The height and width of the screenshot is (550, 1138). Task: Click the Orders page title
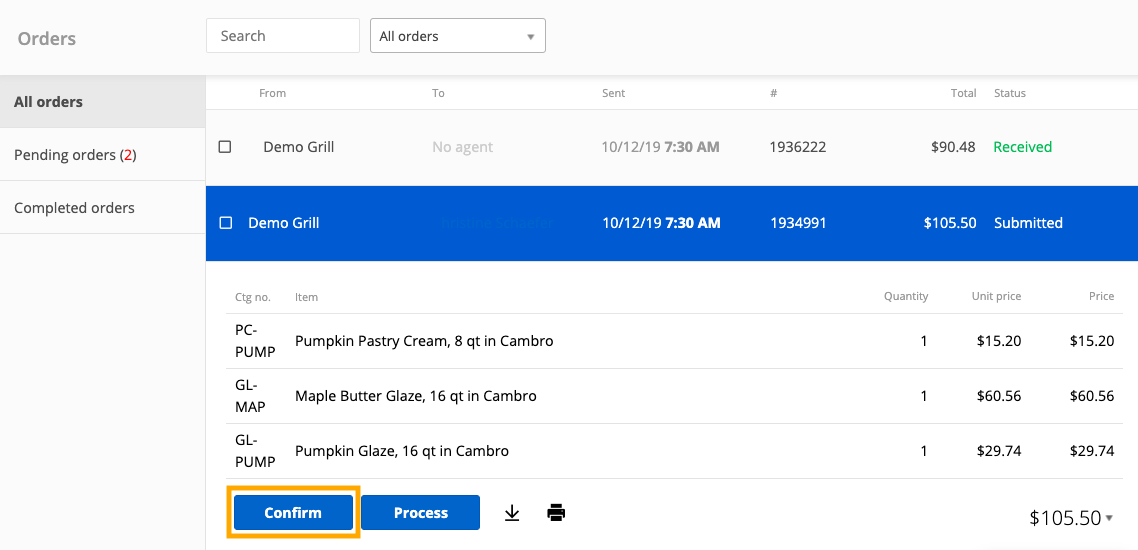47,38
